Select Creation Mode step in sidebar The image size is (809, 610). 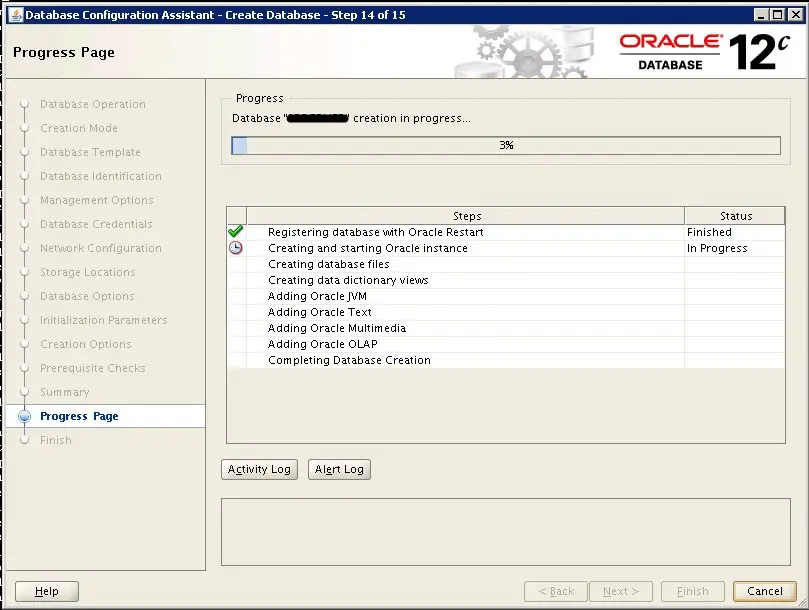coord(79,128)
